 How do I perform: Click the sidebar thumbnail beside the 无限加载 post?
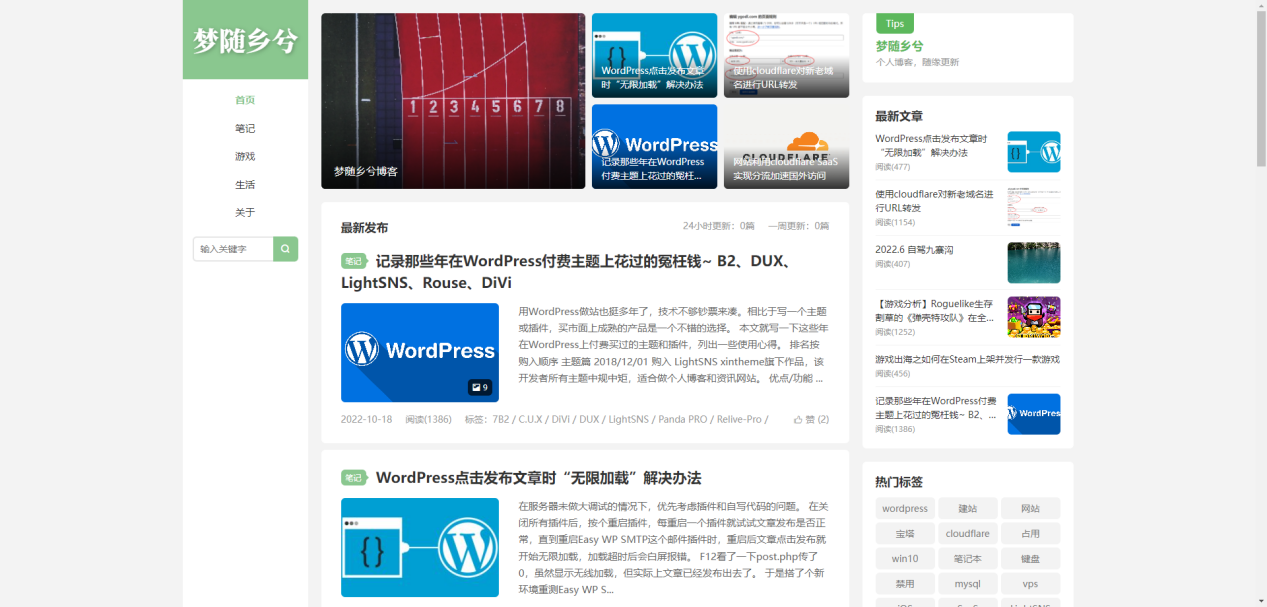1034,152
